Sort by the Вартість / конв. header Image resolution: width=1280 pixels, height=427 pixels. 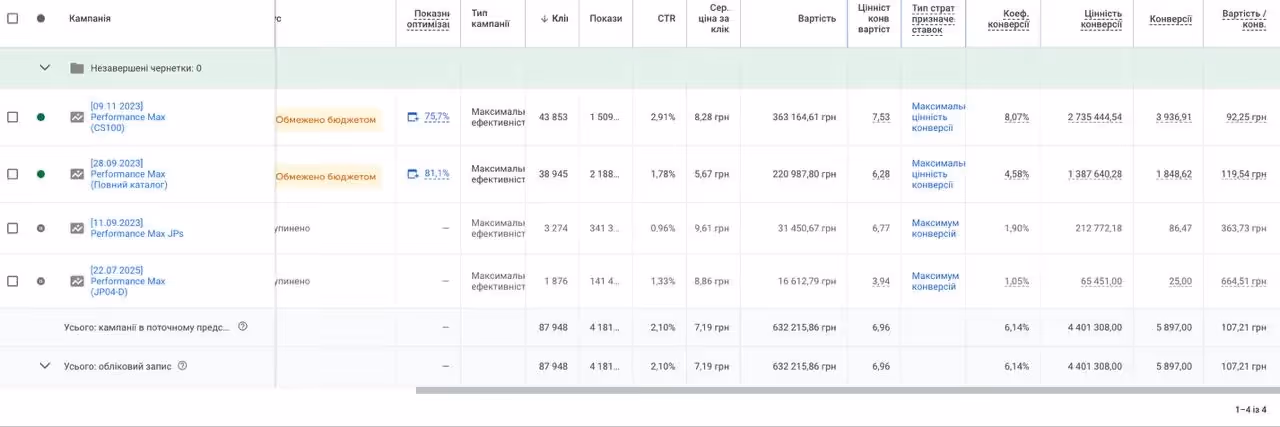pyautogui.click(x=1244, y=18)
